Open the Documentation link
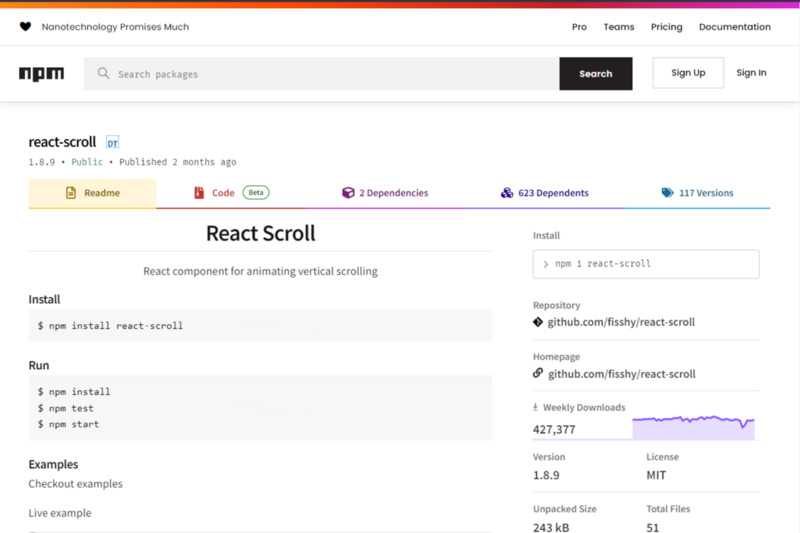The height and width of the screenshot is (533, 800). [x=735, y=27]
